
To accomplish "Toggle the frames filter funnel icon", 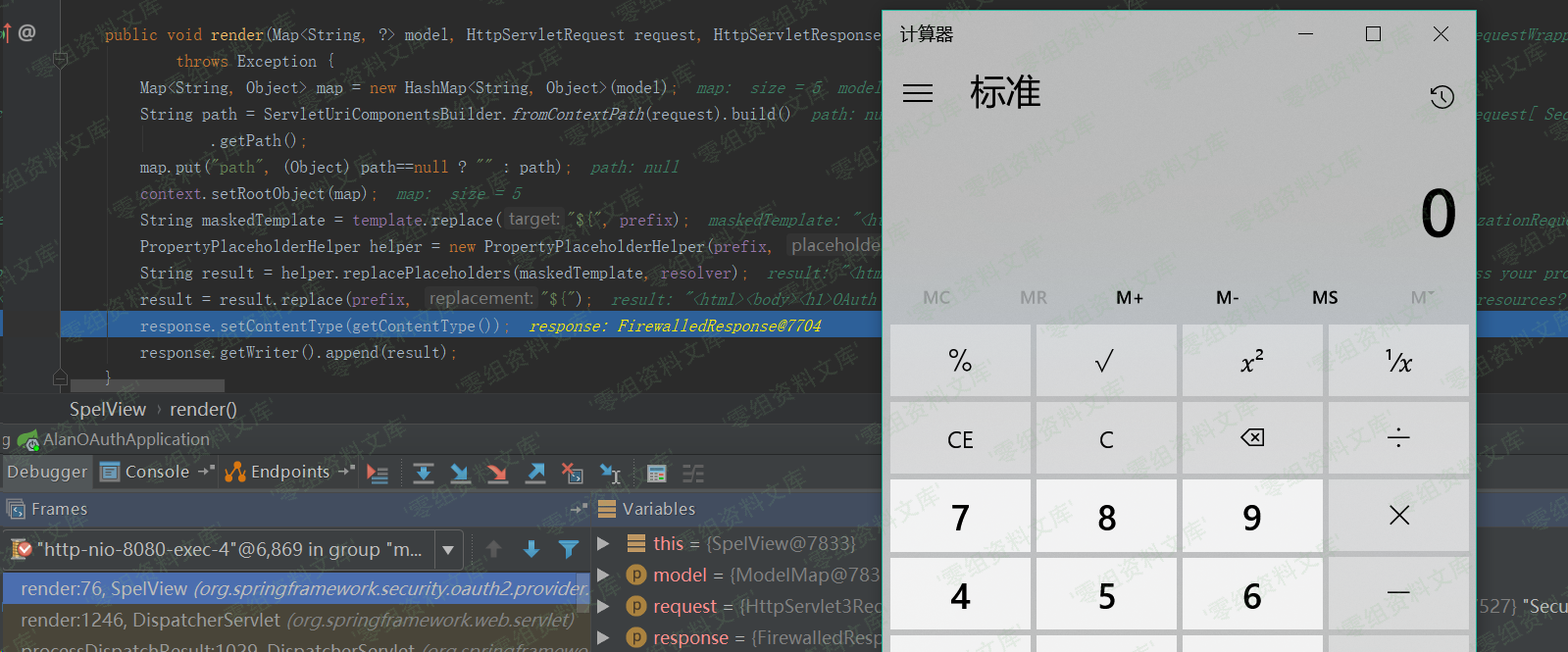I will pyautogui.click(x=568, y=549).
